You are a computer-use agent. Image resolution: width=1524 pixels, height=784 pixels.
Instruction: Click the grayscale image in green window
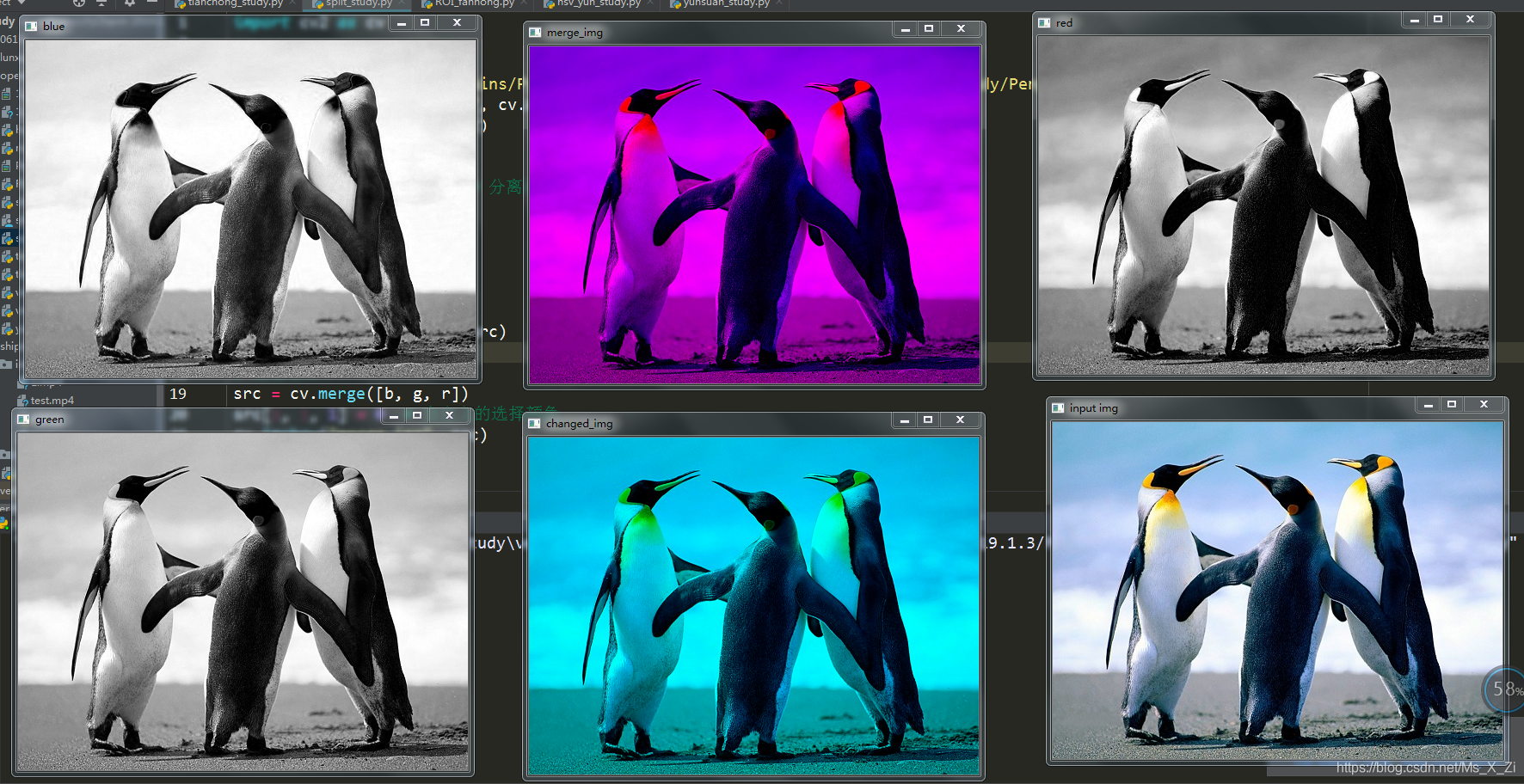[243, 601]
